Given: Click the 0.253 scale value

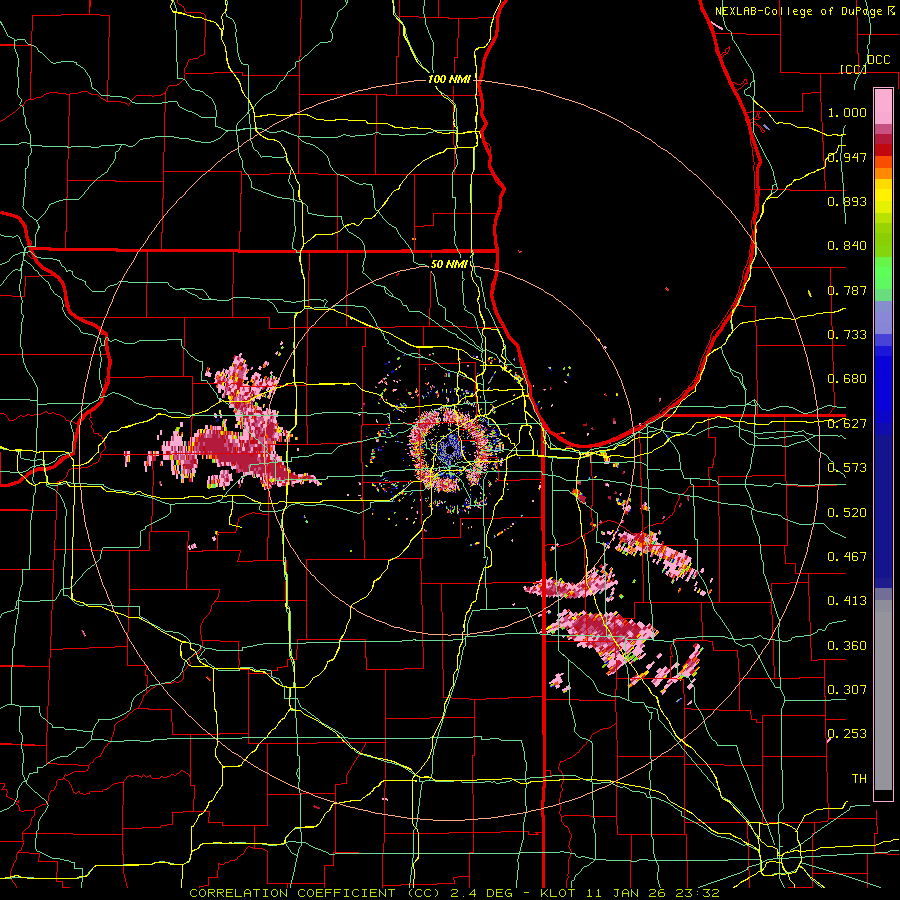Looking at the screenshot, I should coord(847,734).
